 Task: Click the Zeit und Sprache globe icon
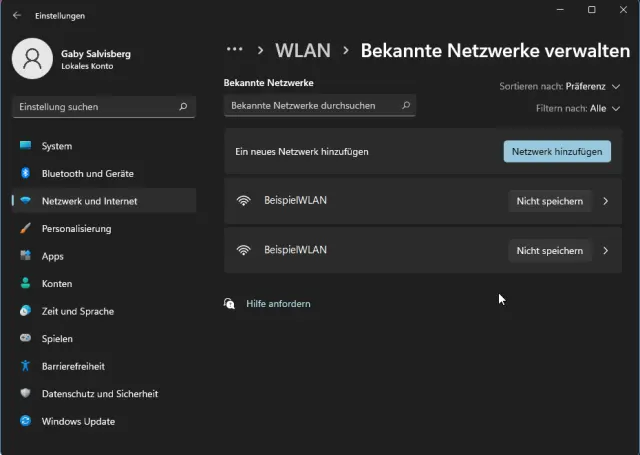click(x=25, y=311)
